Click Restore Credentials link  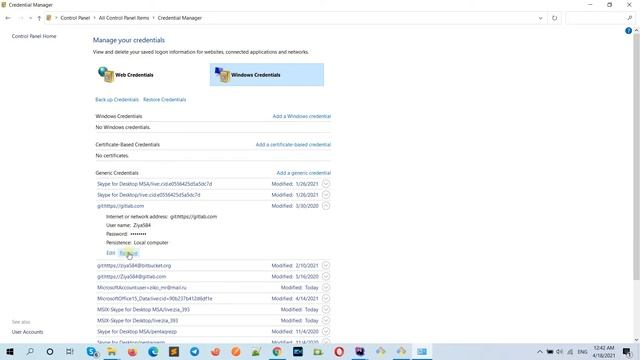coord(164,100)
